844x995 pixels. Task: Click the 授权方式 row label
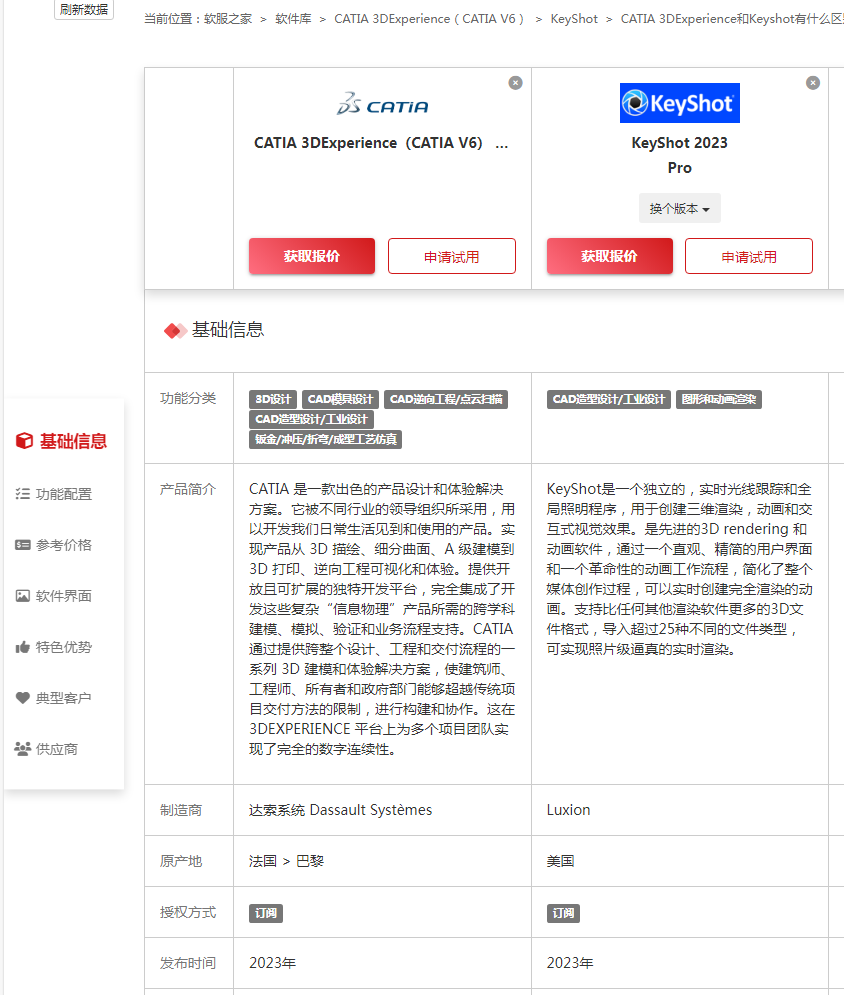tap(188, 912)
